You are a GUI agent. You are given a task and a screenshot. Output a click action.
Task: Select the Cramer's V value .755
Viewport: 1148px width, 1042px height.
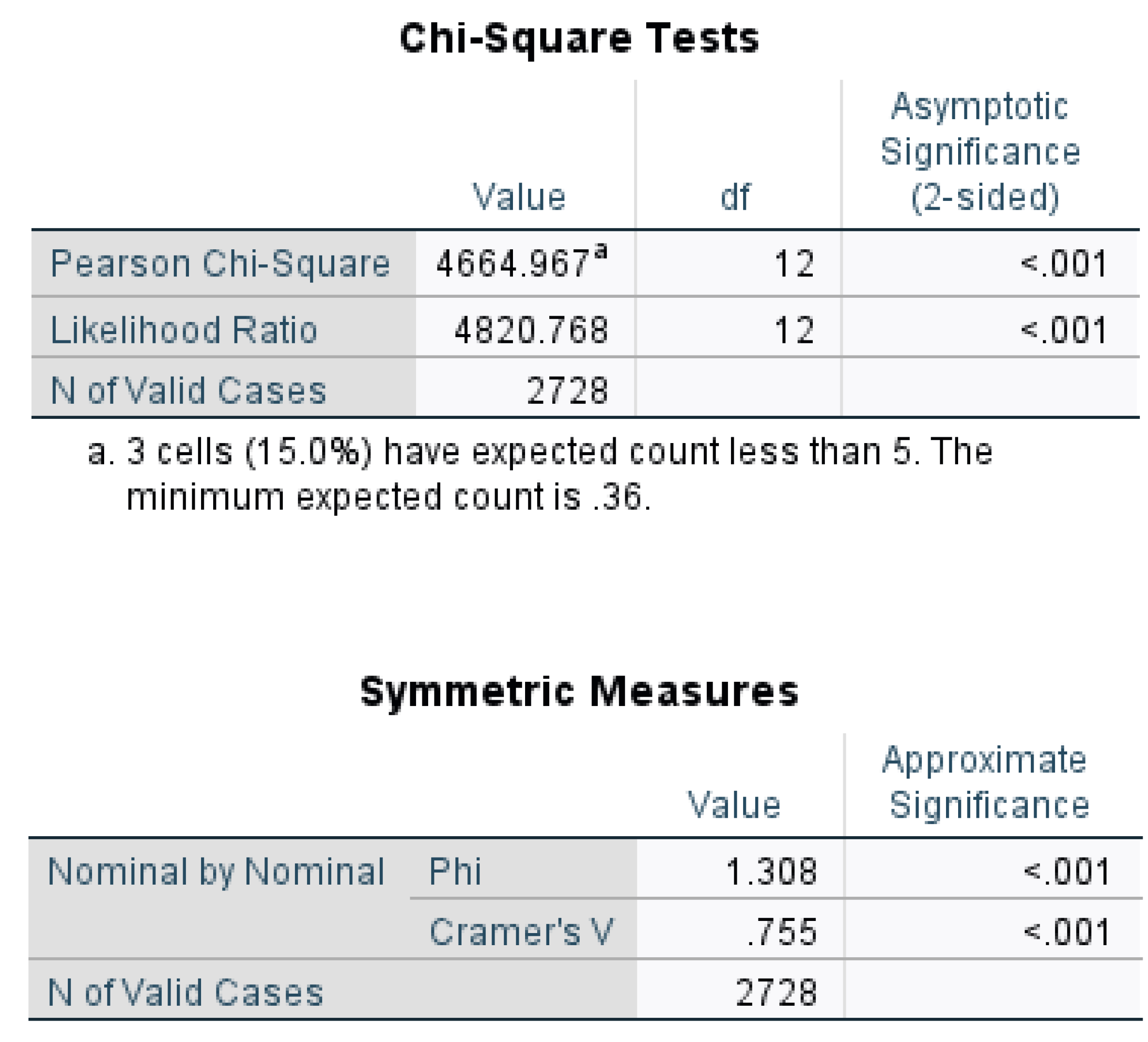(782, 932)
